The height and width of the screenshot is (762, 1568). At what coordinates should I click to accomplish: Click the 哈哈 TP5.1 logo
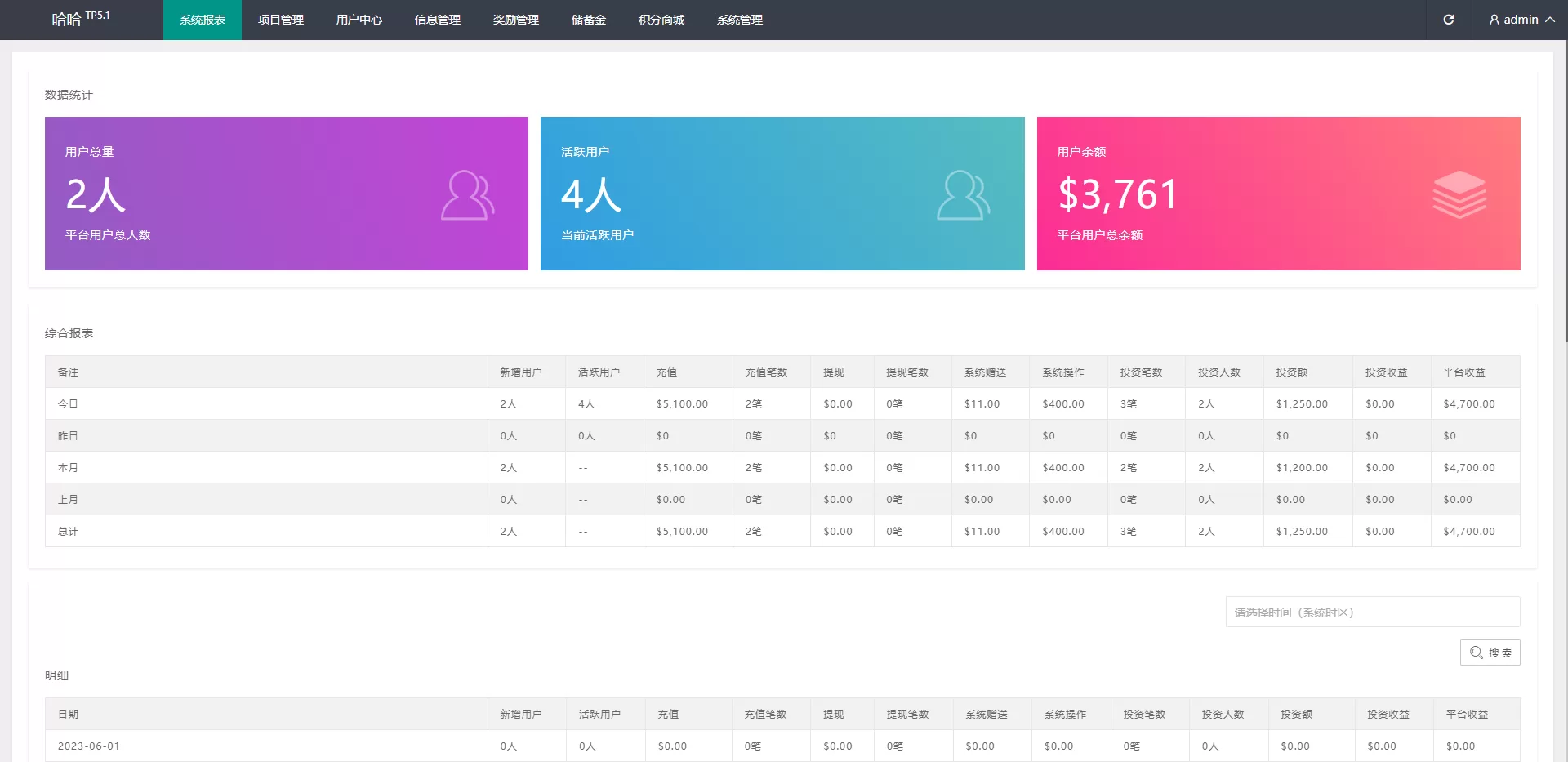80,19
